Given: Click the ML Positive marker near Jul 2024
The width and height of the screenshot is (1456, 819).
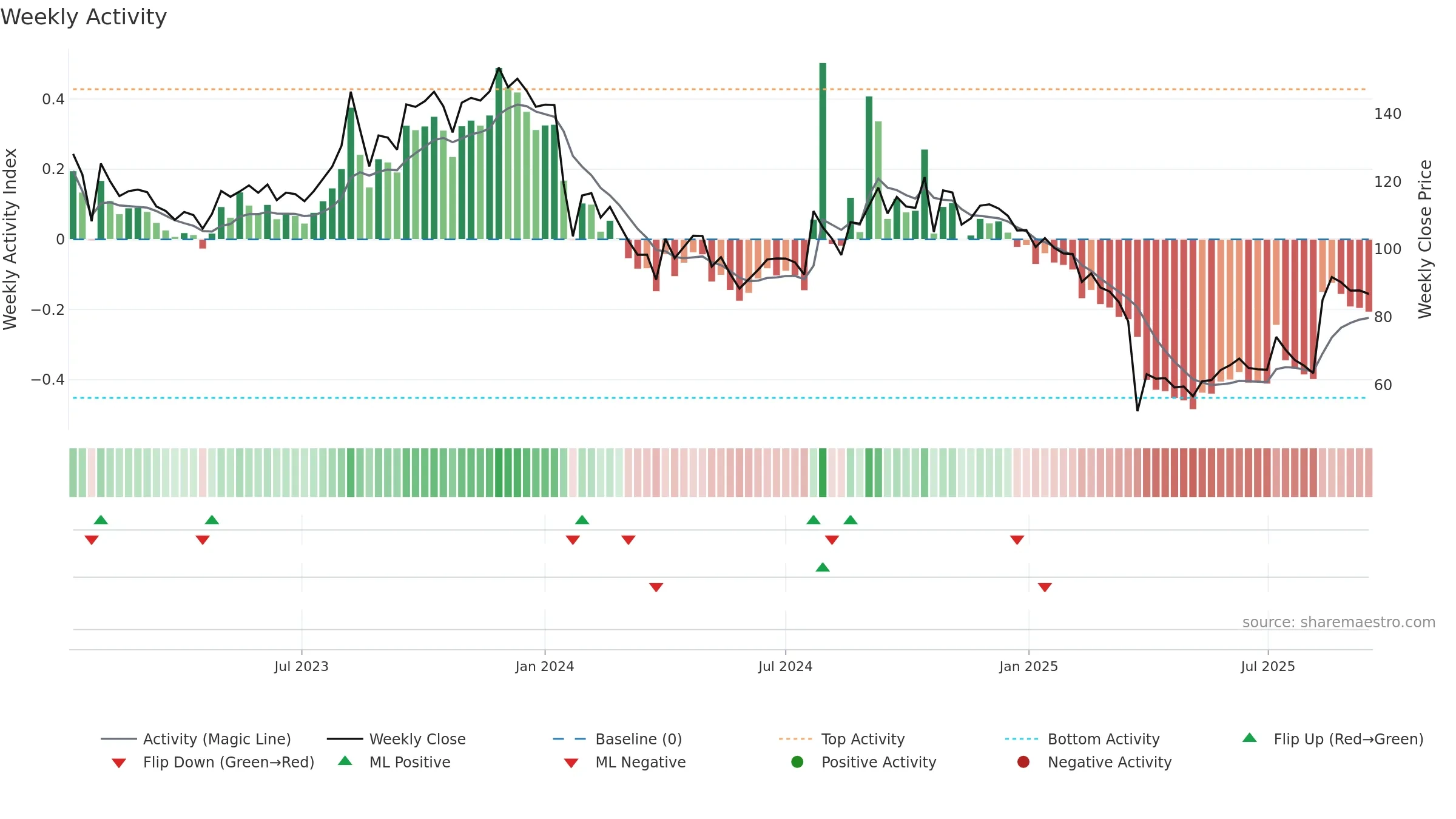Looking at the screenshot, I should tap(823, 567).
